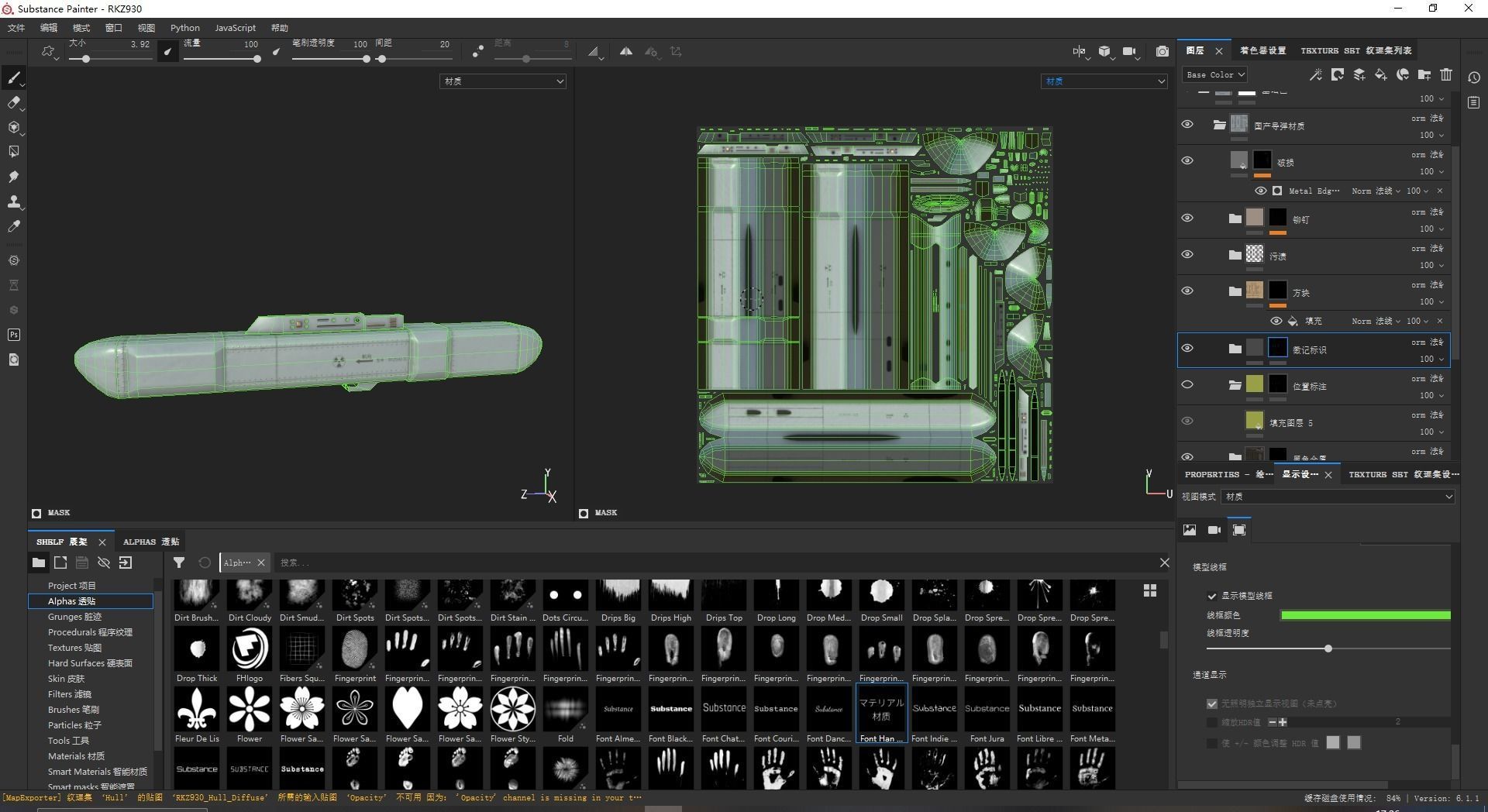Select the Polygon Fill tool
Image resolution: width=1488 pixels, height=812 pixels.
(14, 152)
